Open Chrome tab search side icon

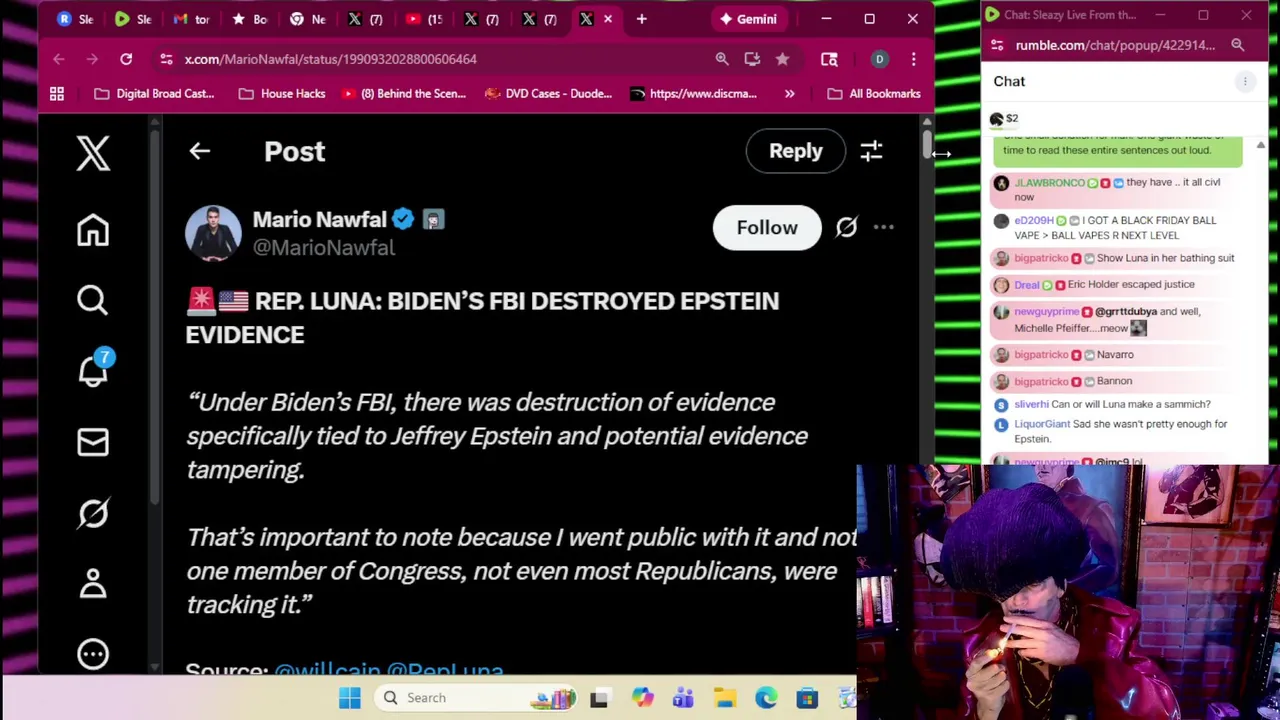[x=829, y=59]
